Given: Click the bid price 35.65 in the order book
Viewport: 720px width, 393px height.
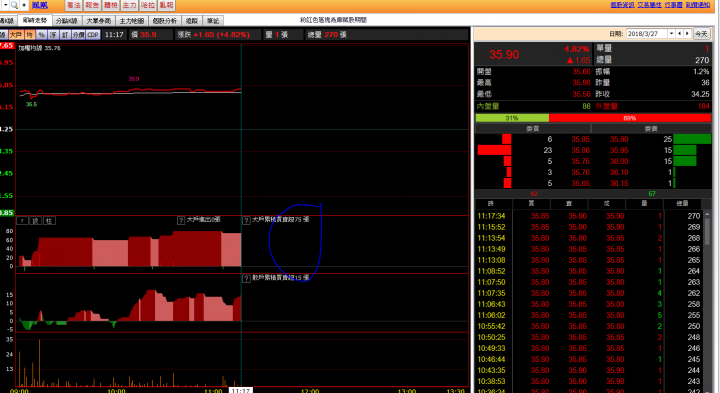Looking at the screenshot, I should pyautogui.click(x=580, y=183).
